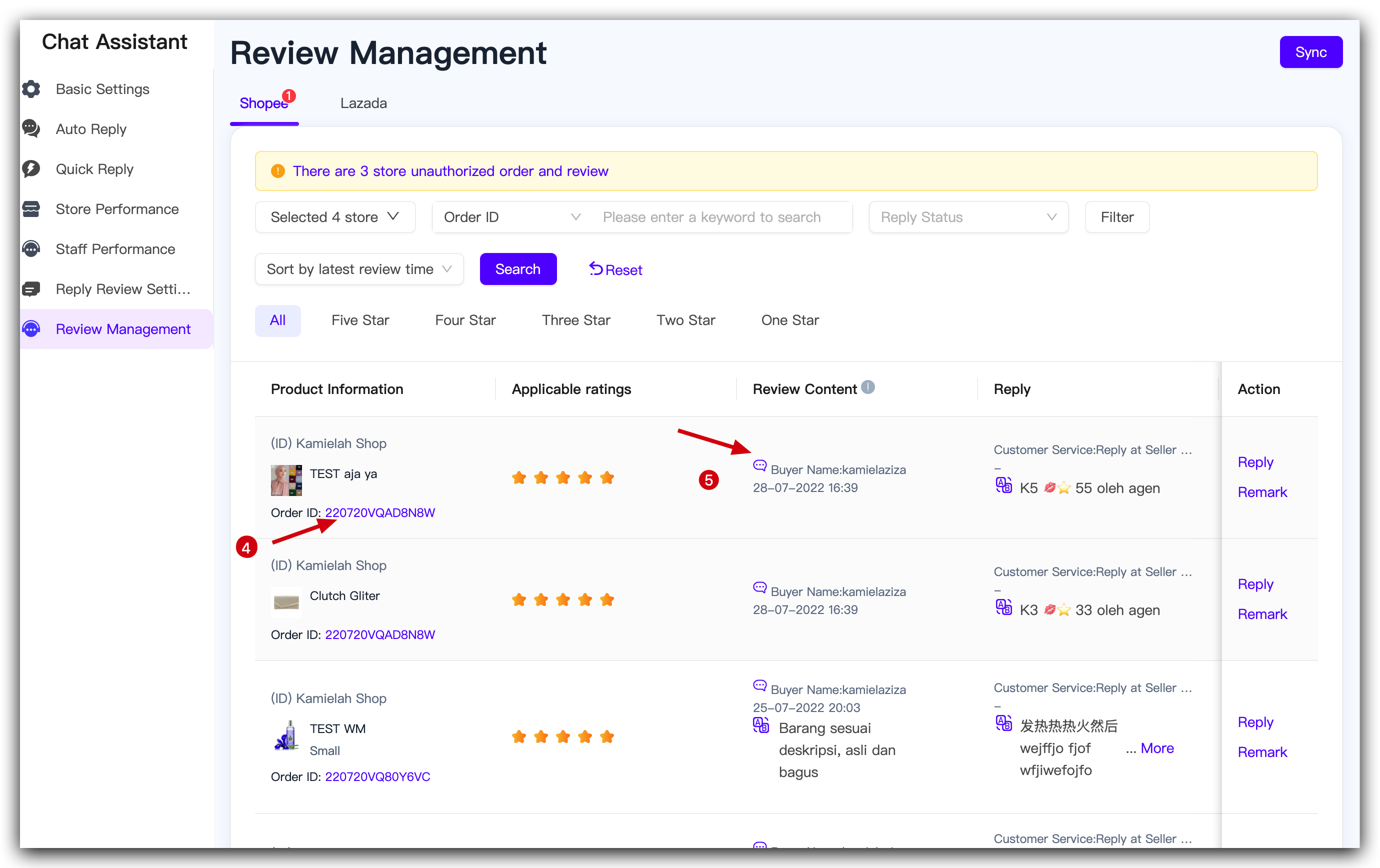Click the translate icon beside 发热热热火然后 reply
Screen dimensions: 1380x868
click(1003, 723)
